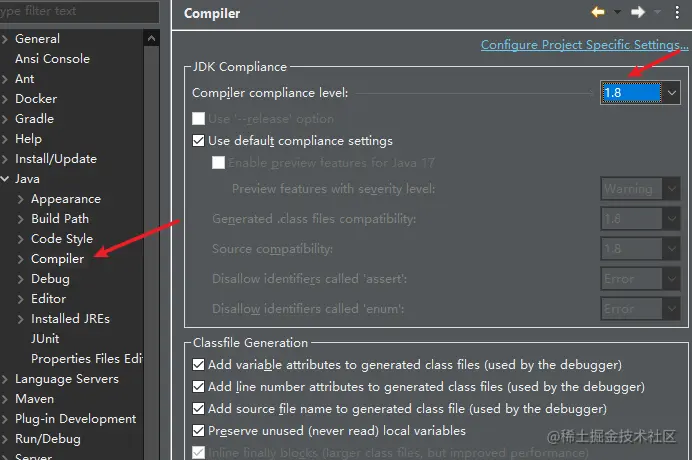Viewport: 692px width, 460px height.
Task: Uncheck Use default compliance settings
Action: (x=199, y=140)
